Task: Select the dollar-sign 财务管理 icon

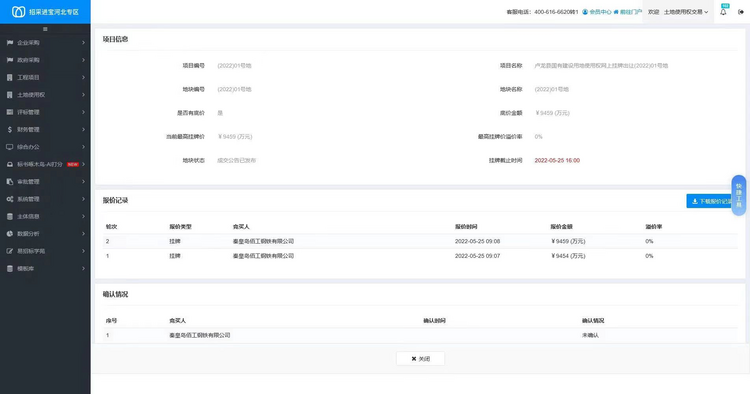Action: point(10,130)
